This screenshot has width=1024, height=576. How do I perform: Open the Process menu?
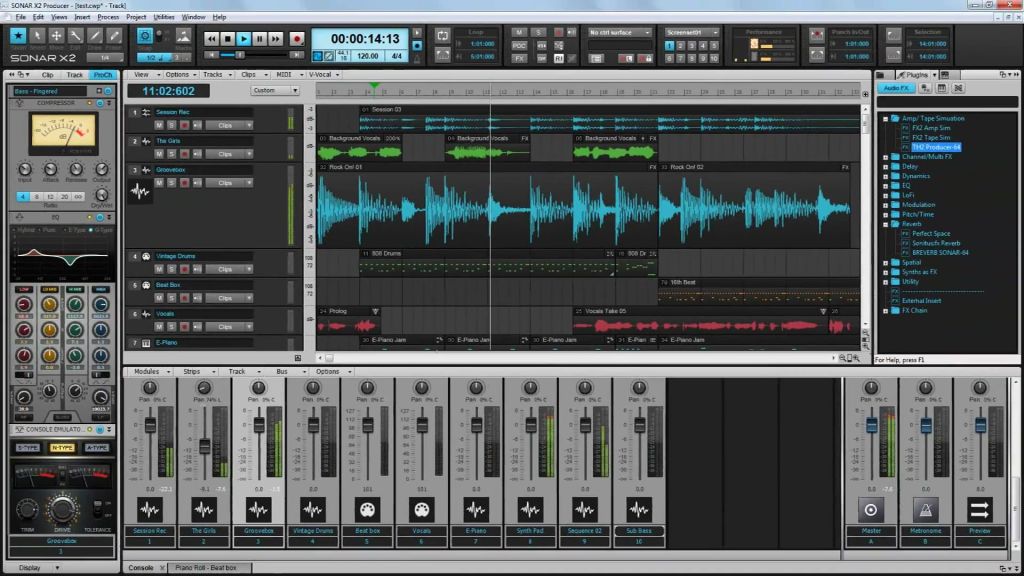pyautogui.click(x=108, y=16)
